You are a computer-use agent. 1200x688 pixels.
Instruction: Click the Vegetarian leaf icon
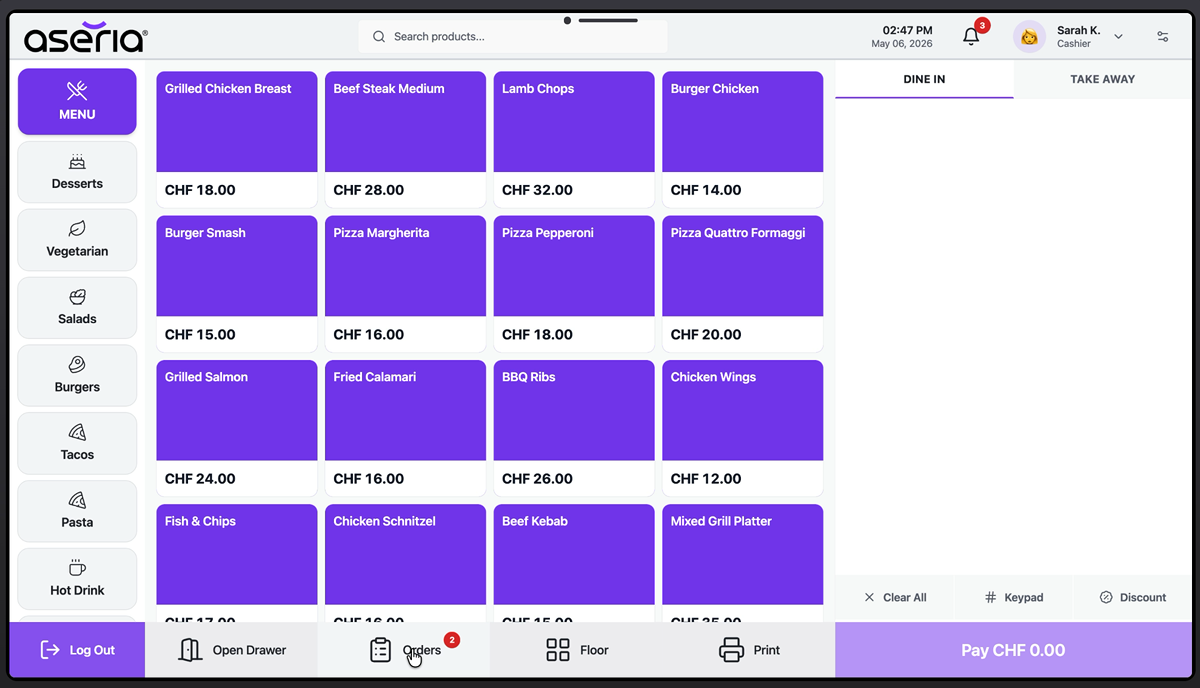click(x=77, y=229)
